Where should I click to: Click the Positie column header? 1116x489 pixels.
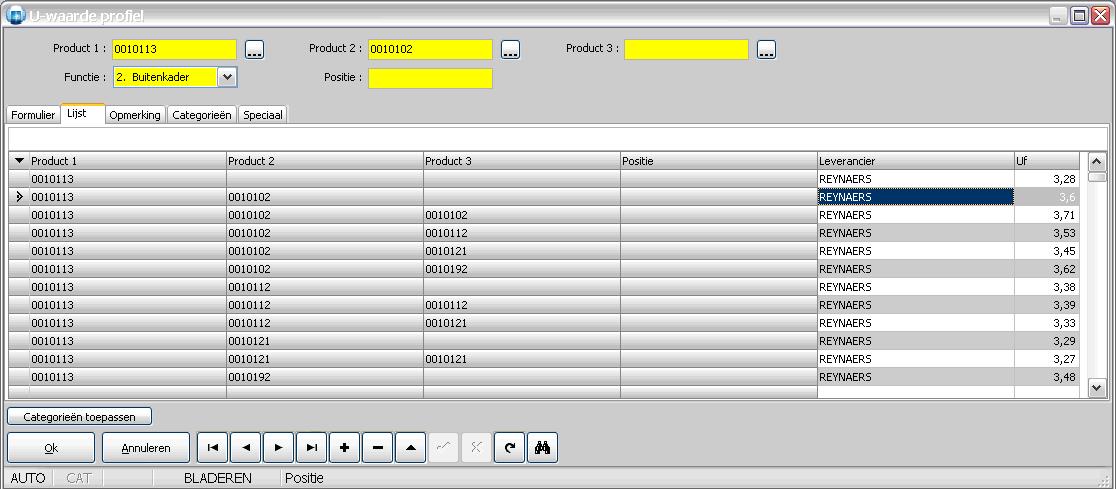pyautogui.click(x=719, y=161)
